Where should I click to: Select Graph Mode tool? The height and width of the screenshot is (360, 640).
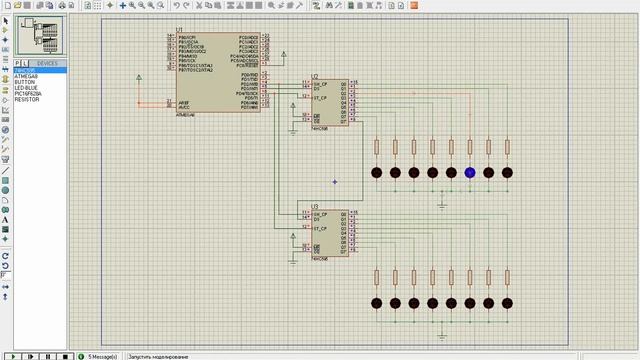[x=5, y=110]
